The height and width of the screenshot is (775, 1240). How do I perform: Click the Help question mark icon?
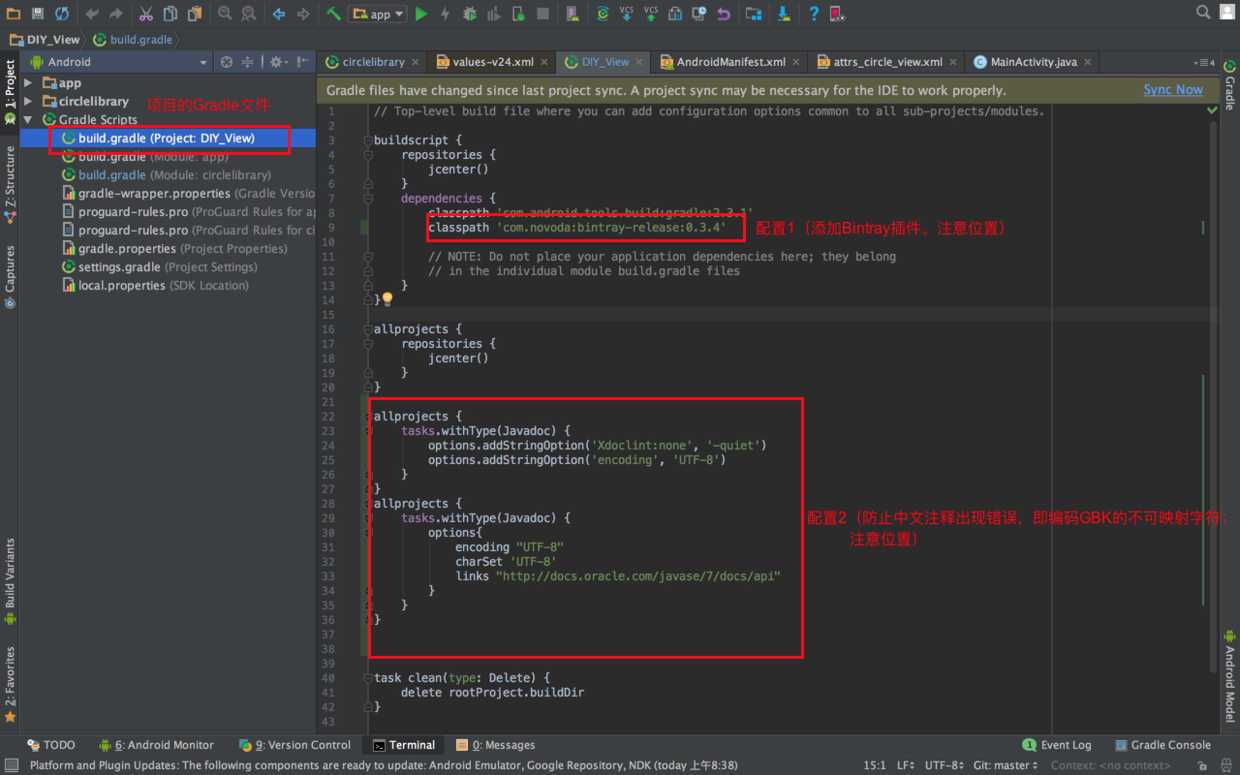click(813, 14)
